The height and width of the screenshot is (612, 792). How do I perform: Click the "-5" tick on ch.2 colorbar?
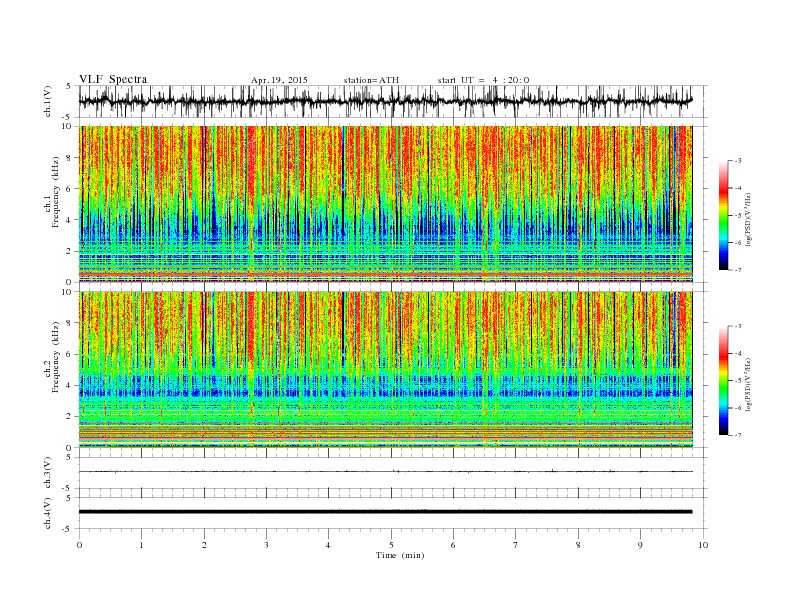coord(738,381)
